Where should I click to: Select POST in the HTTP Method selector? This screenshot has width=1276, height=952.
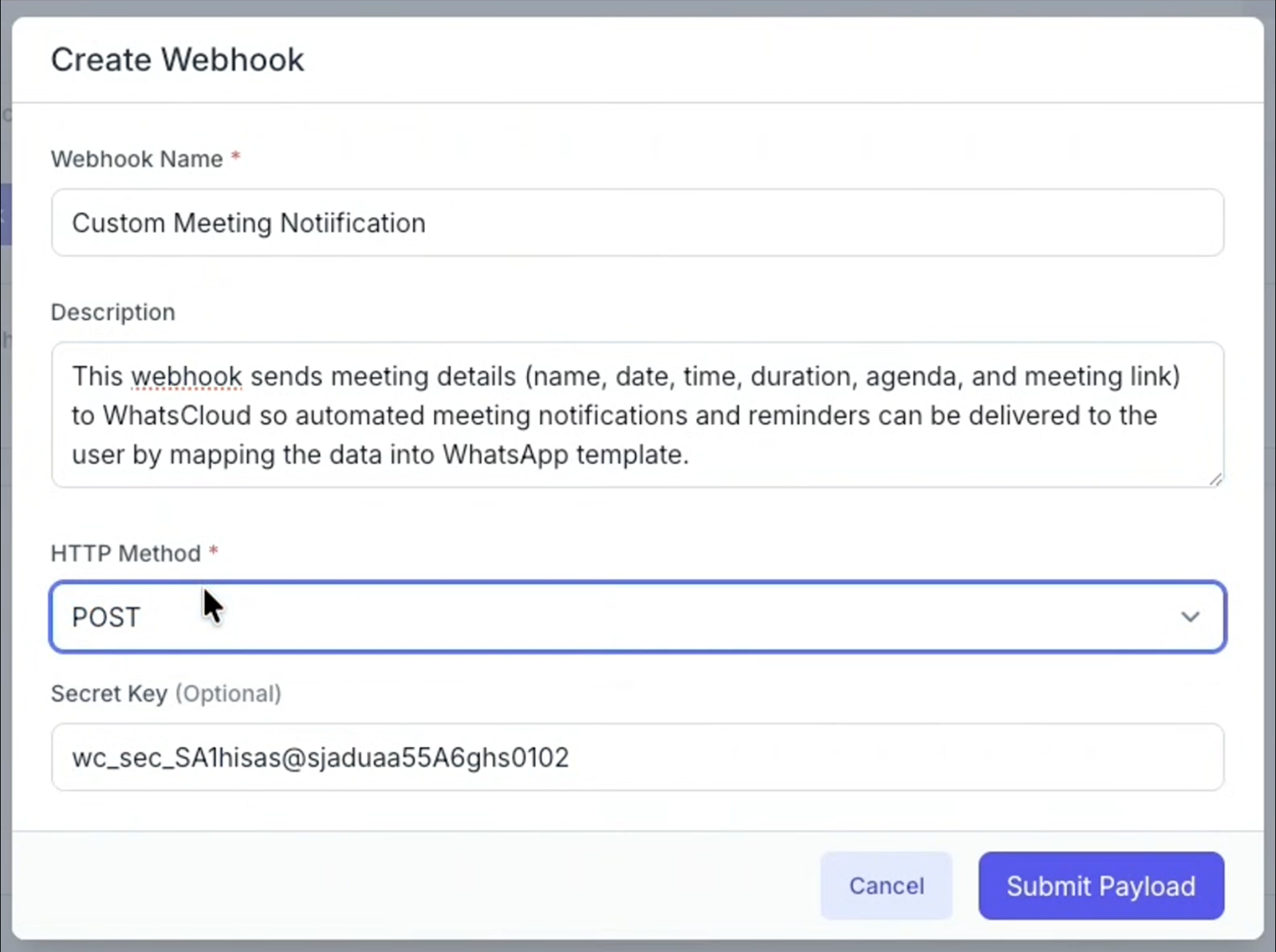tap(104, 616)
